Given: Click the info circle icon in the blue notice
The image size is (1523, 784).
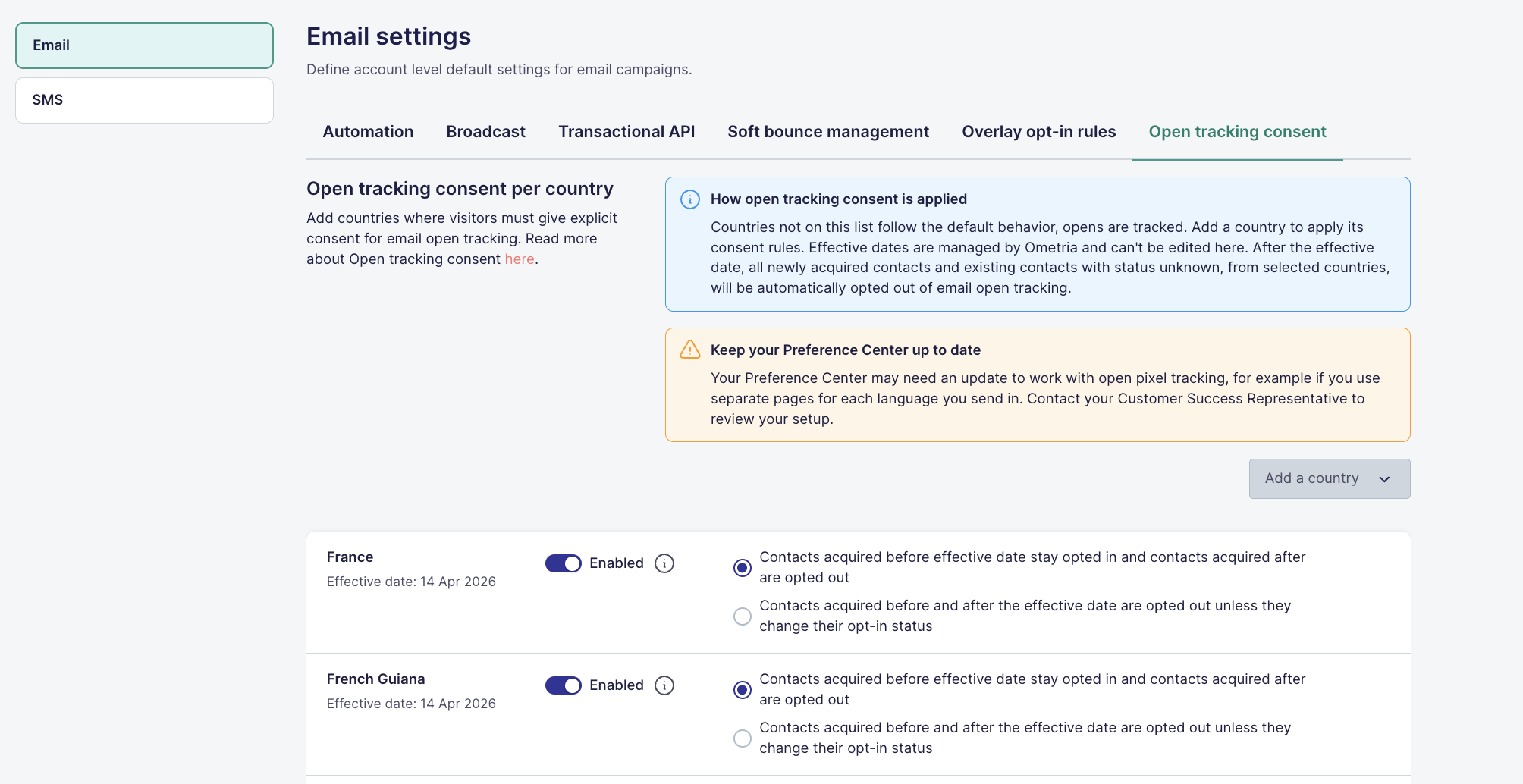Looking at the screenshot, I should (x=690, y=199).
